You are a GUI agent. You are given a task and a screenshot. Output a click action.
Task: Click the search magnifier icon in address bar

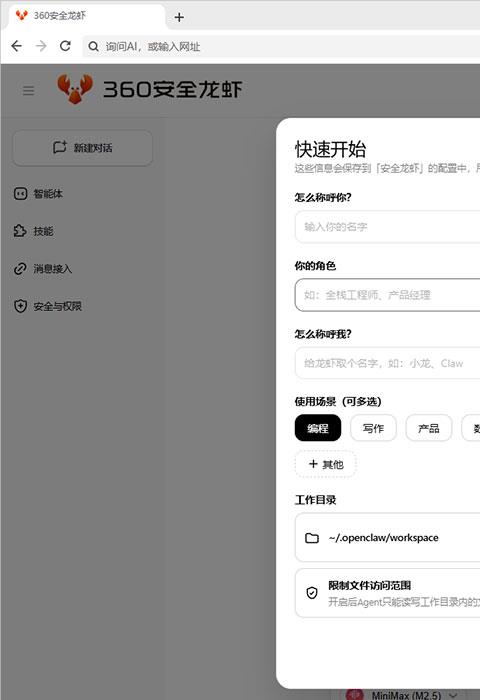pyautogui.click(x=93, y=46)
